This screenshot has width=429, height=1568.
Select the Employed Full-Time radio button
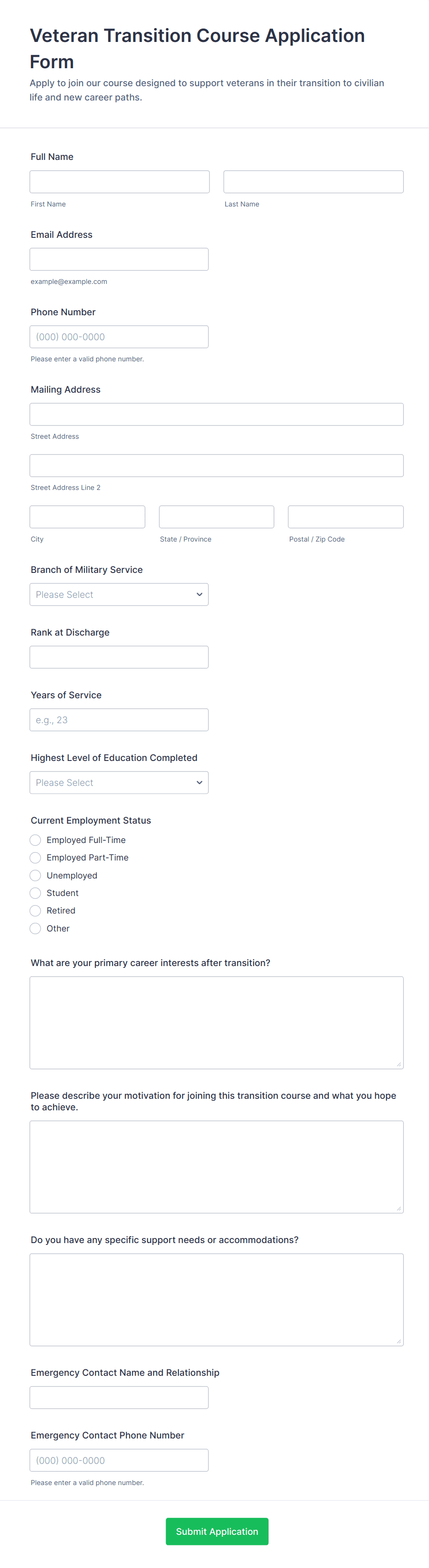coord(36,840)
